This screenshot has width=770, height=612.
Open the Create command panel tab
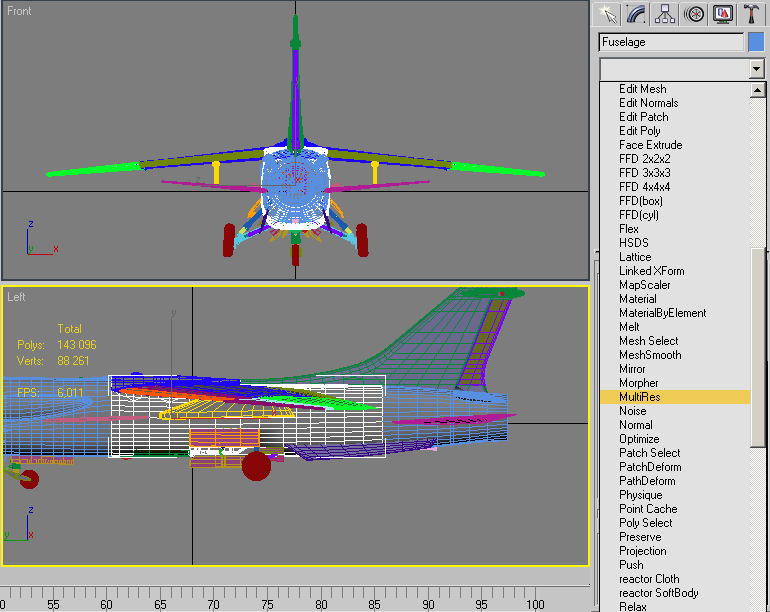[x=607, y=14]
